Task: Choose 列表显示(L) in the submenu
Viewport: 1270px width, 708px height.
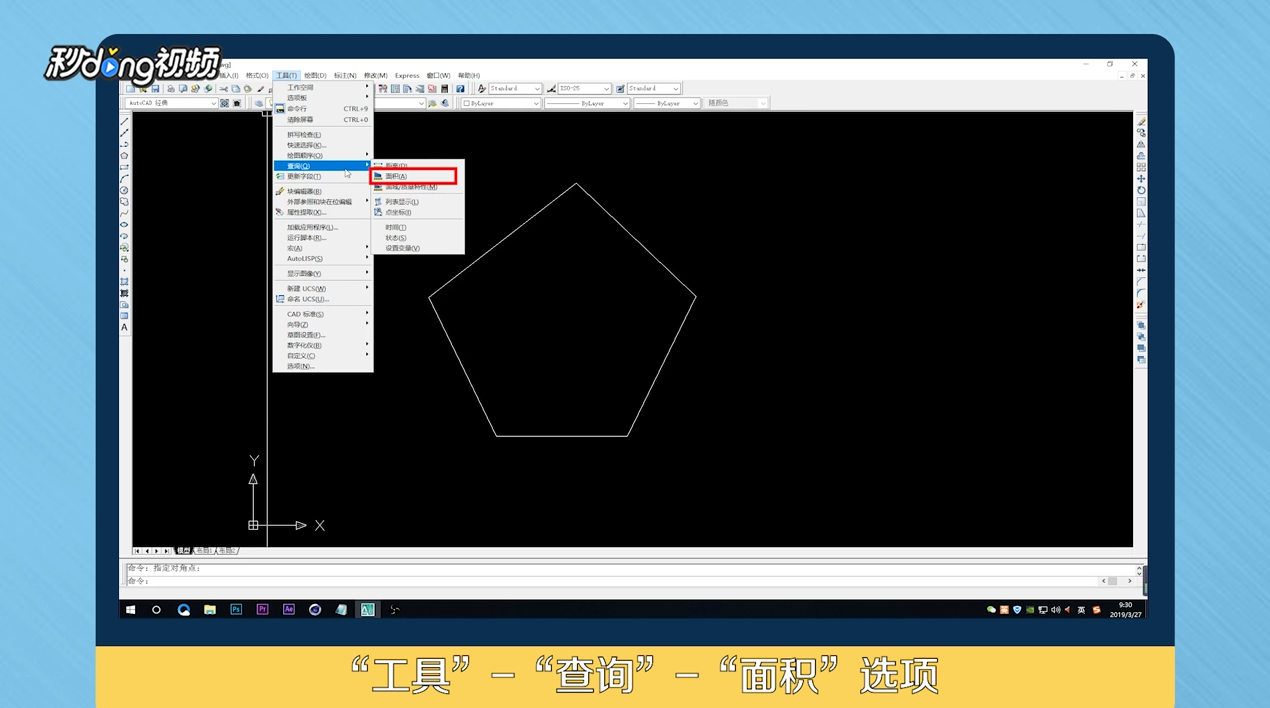Action: tap(418, 202)
